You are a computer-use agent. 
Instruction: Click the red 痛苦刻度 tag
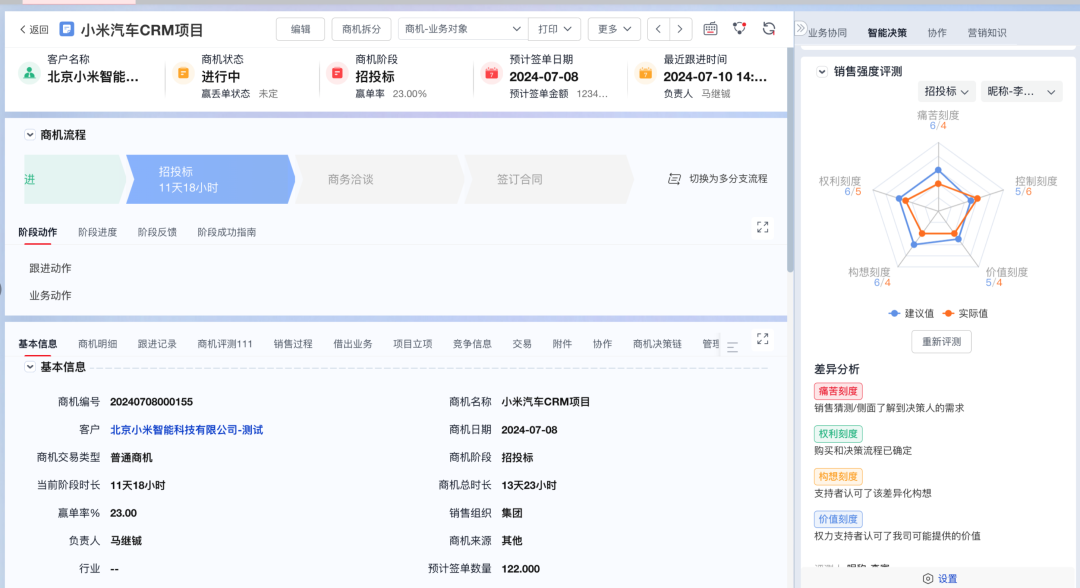(838, 391)
